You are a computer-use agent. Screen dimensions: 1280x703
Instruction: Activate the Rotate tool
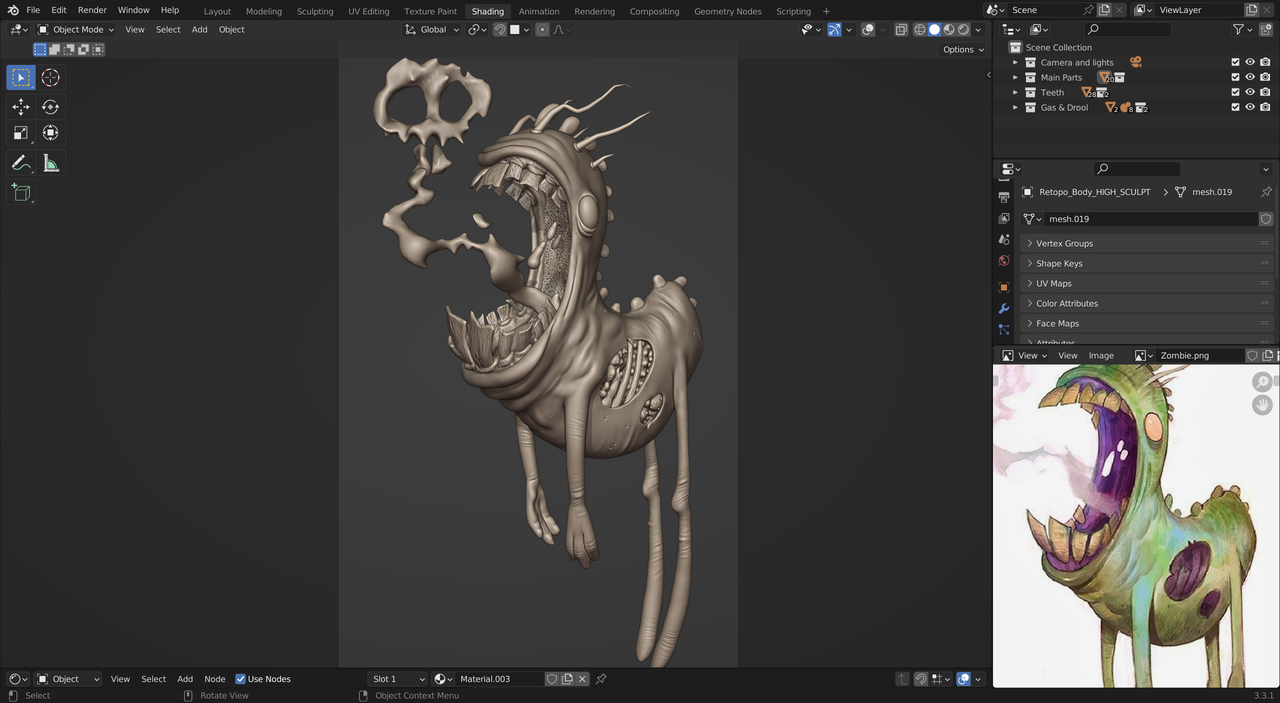coord(50,107)
